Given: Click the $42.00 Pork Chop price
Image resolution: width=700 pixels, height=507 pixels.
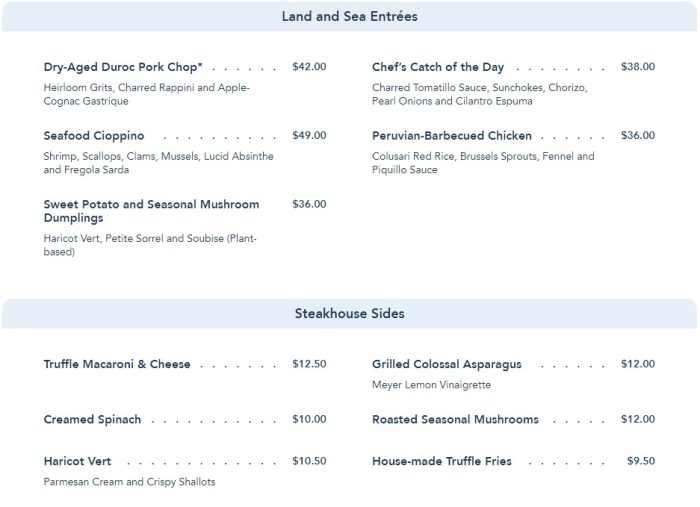Looking at the screenshot, I should (x=309, y=67).
